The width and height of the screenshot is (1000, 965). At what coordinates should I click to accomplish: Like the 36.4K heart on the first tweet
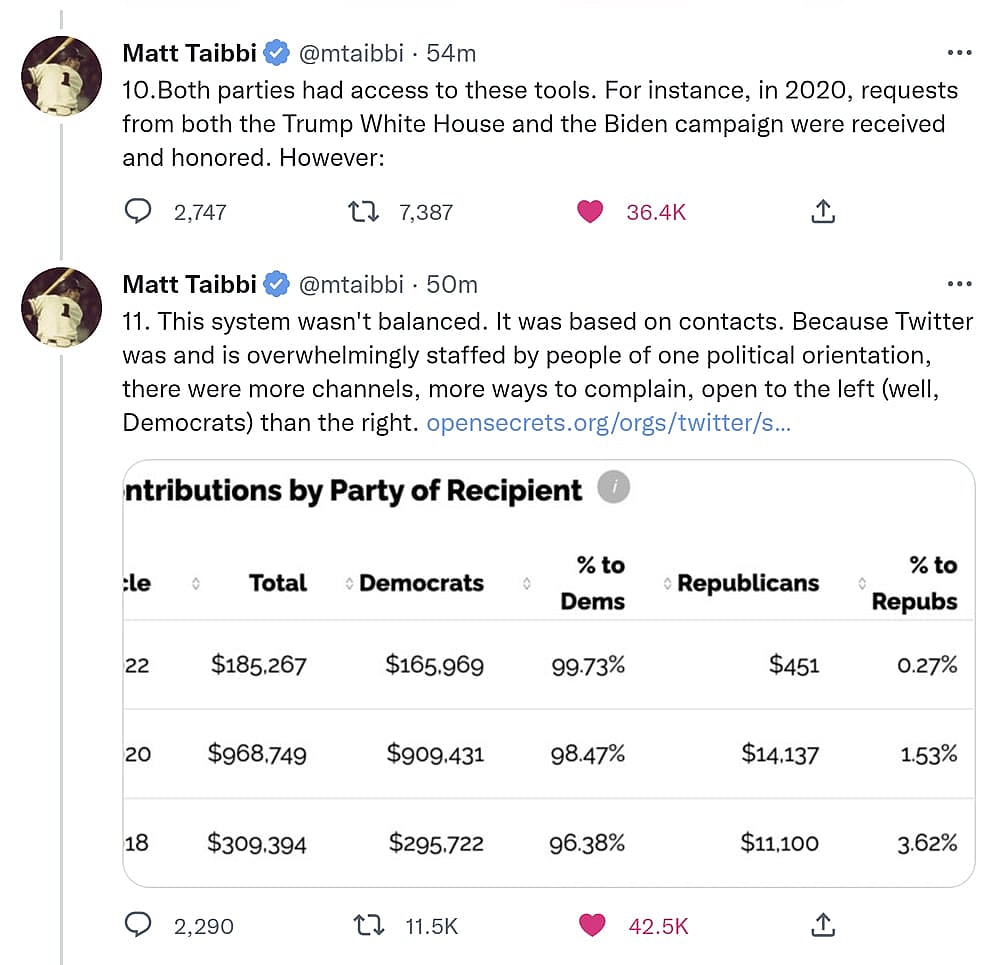590,211
